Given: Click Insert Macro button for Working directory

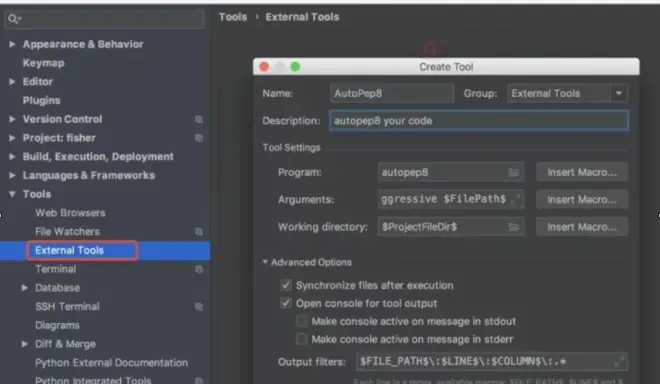Looking at the screenshot, I should tap(582, 227).
